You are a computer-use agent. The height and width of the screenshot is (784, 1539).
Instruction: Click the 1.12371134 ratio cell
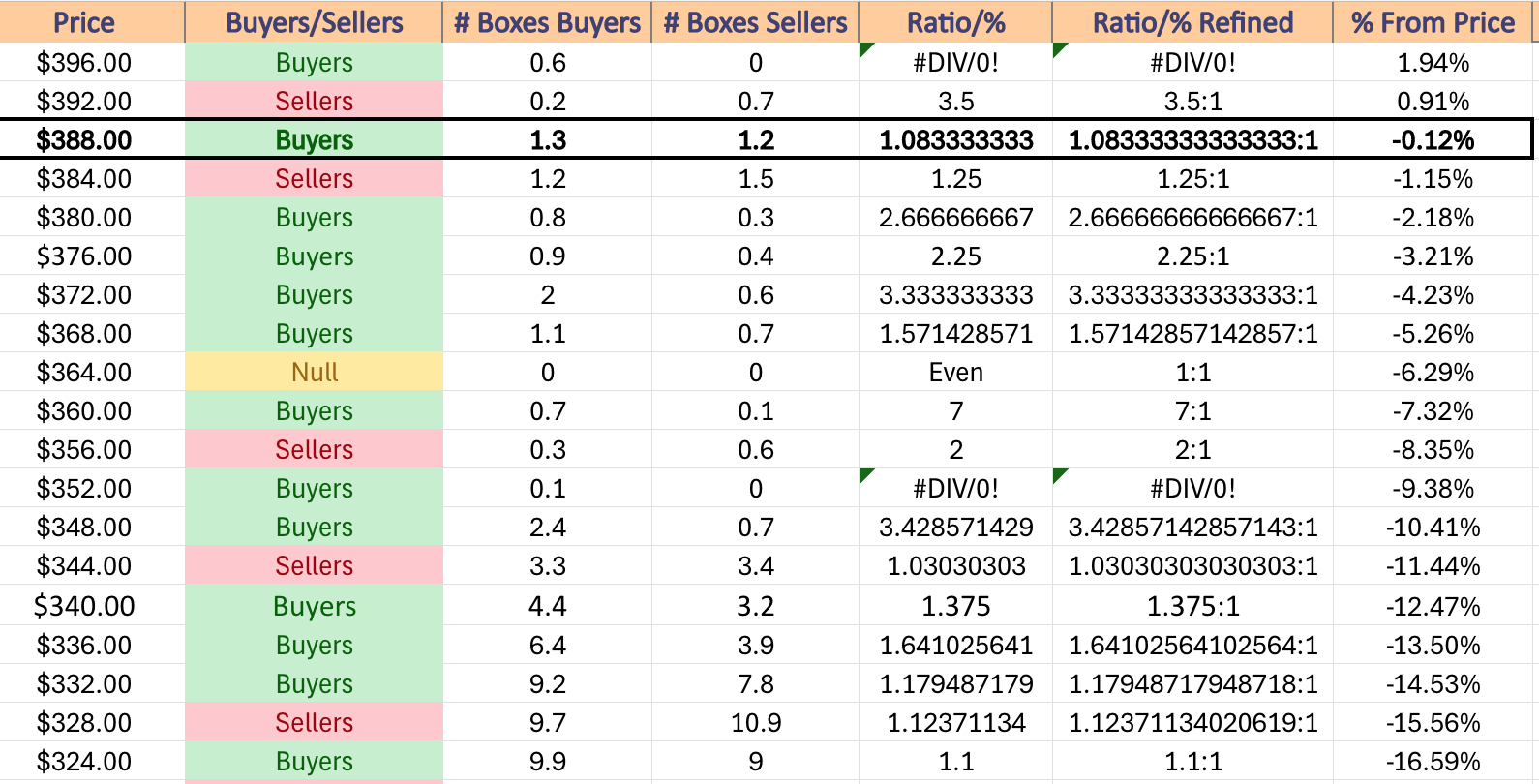point(955,723)
